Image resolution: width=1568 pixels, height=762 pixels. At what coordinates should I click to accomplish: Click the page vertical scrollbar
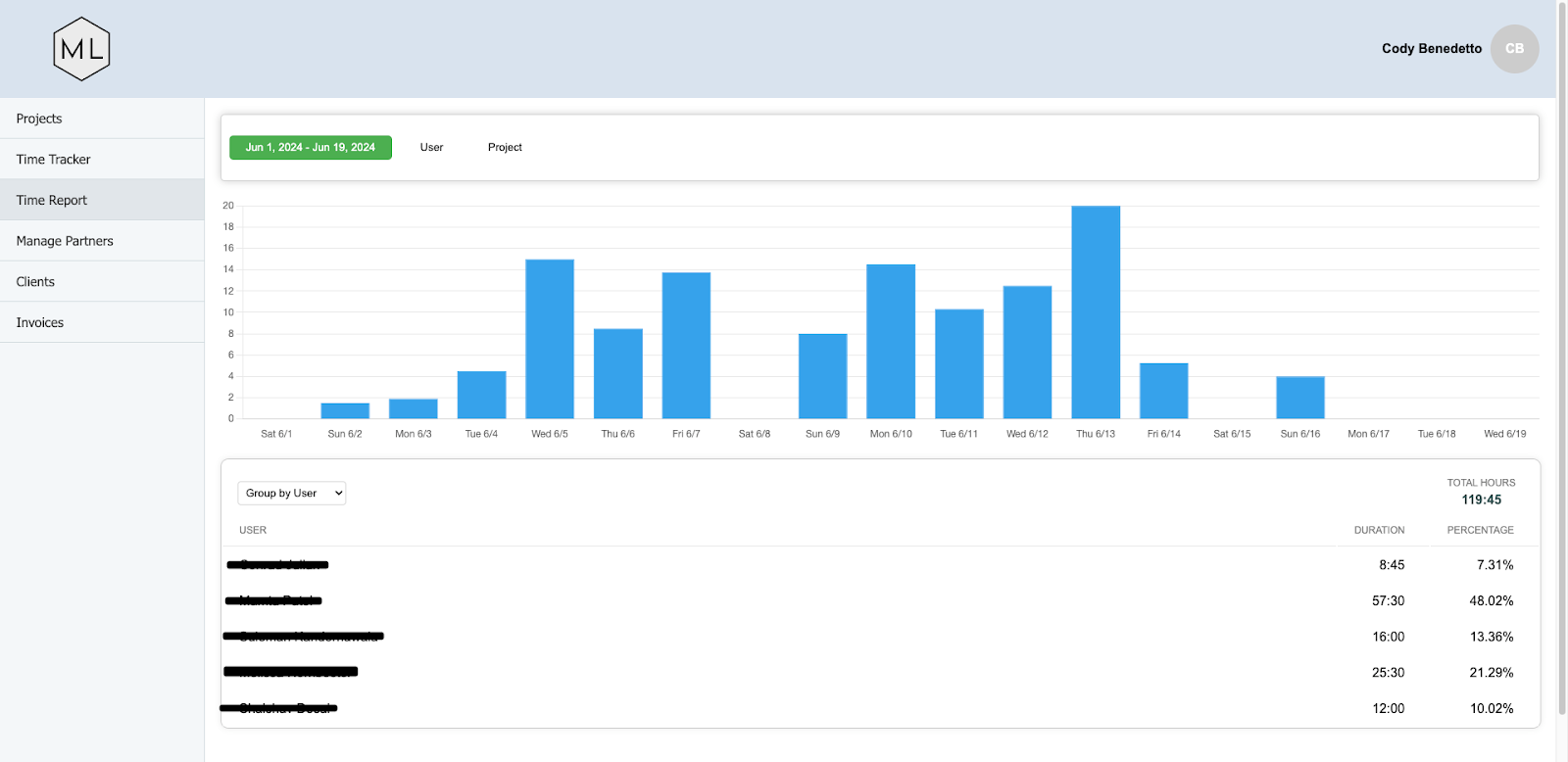(x=1562, y=360)
